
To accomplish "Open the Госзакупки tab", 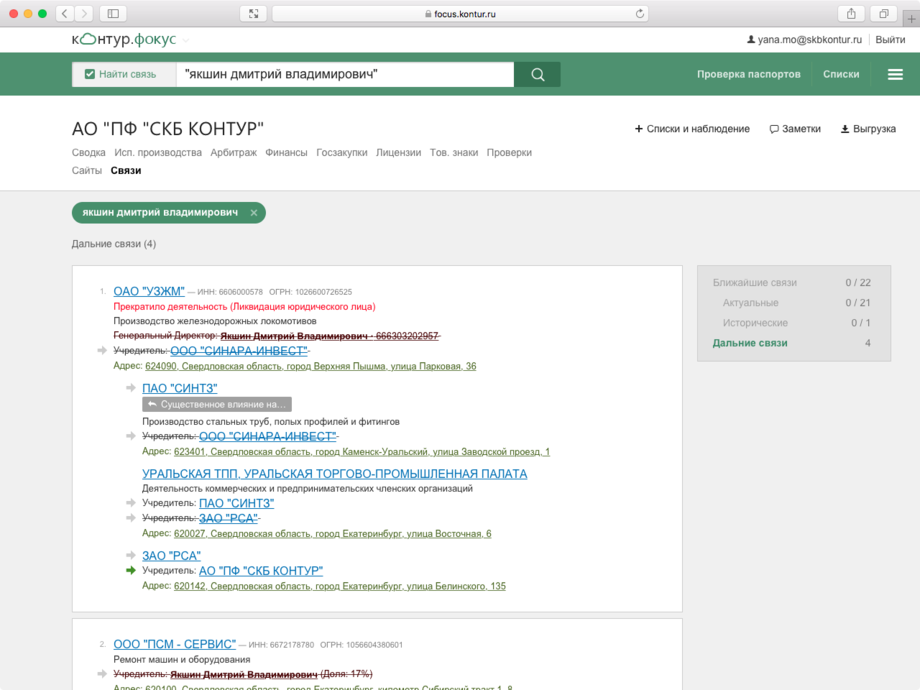I will (x=342, y=153).
